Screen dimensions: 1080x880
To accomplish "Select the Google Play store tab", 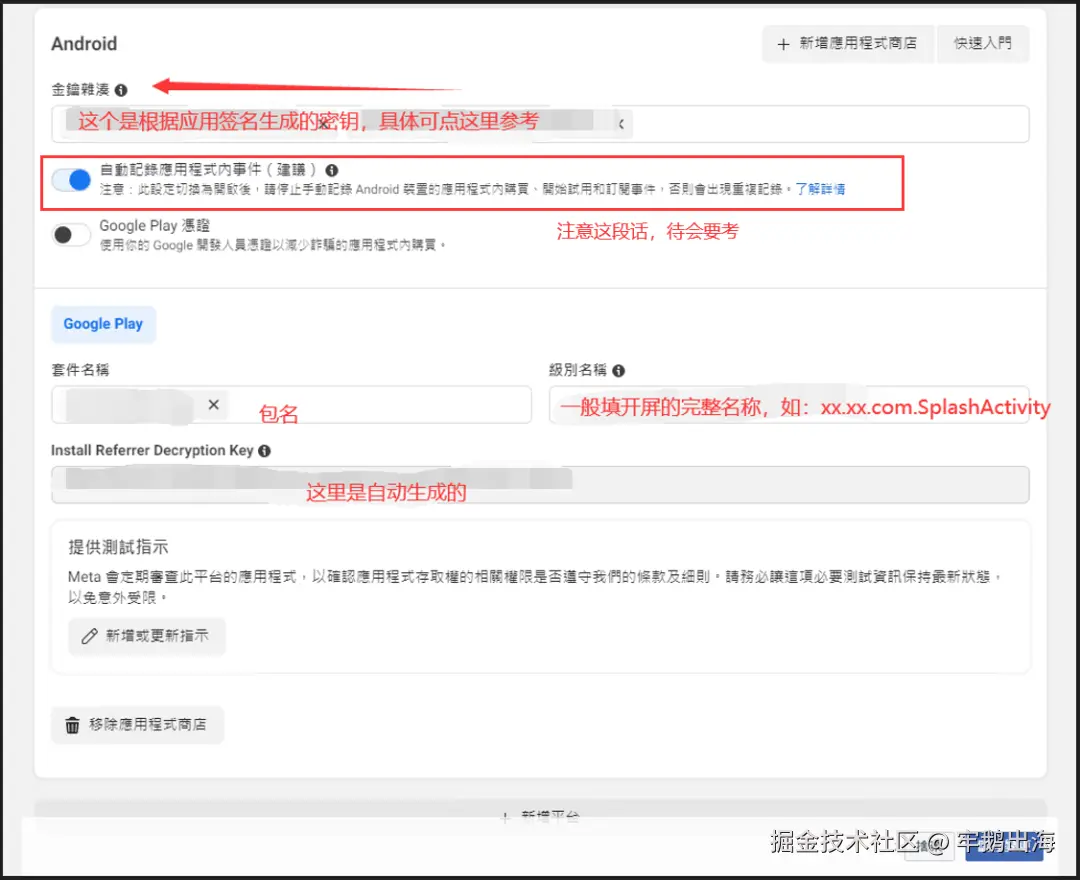I will [x=103, y=324].
